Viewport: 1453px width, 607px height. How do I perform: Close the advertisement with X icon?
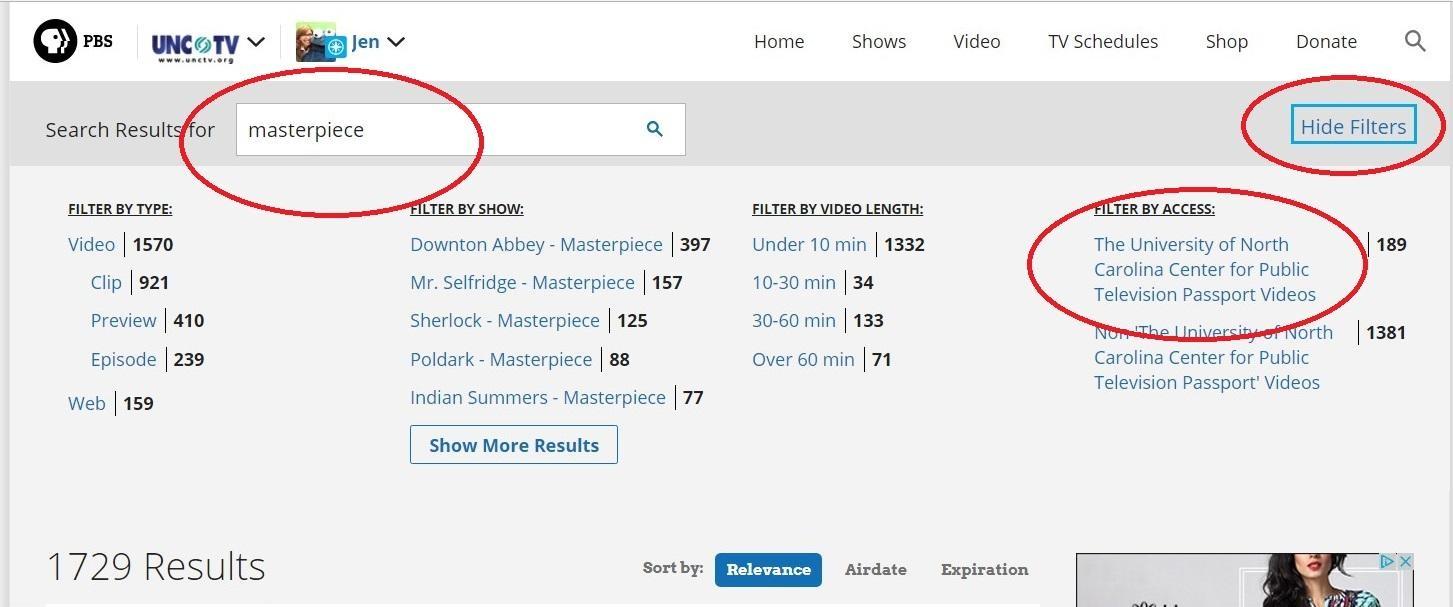pos(1405,562)
